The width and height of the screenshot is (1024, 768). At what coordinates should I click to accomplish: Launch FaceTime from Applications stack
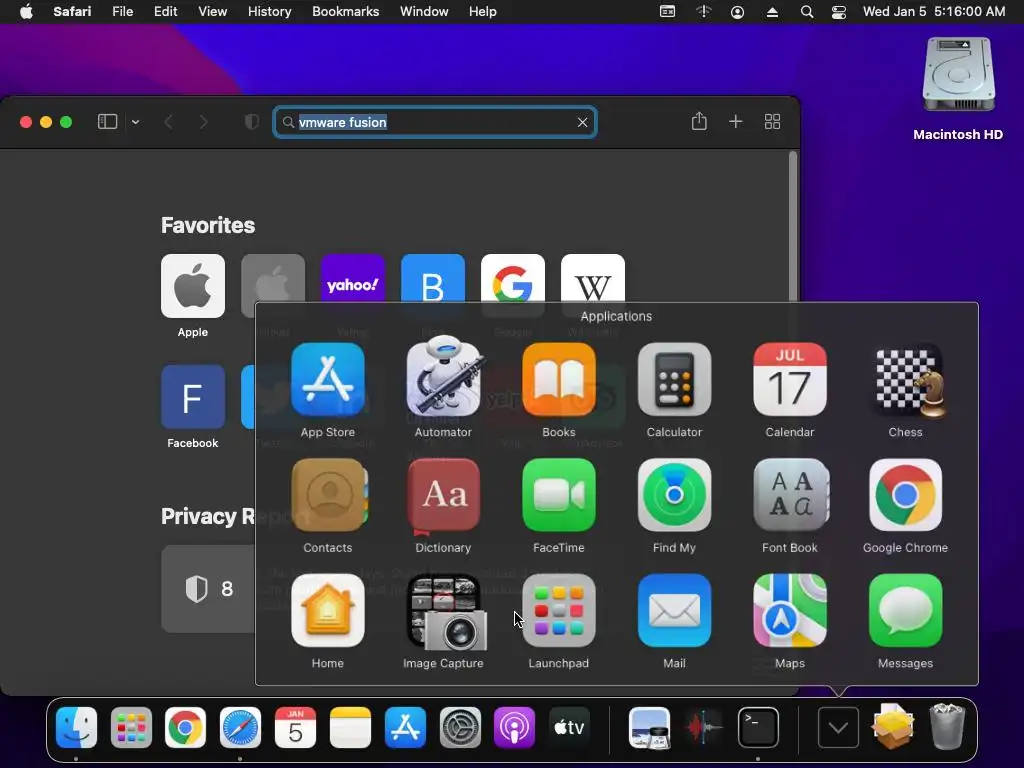559,495
